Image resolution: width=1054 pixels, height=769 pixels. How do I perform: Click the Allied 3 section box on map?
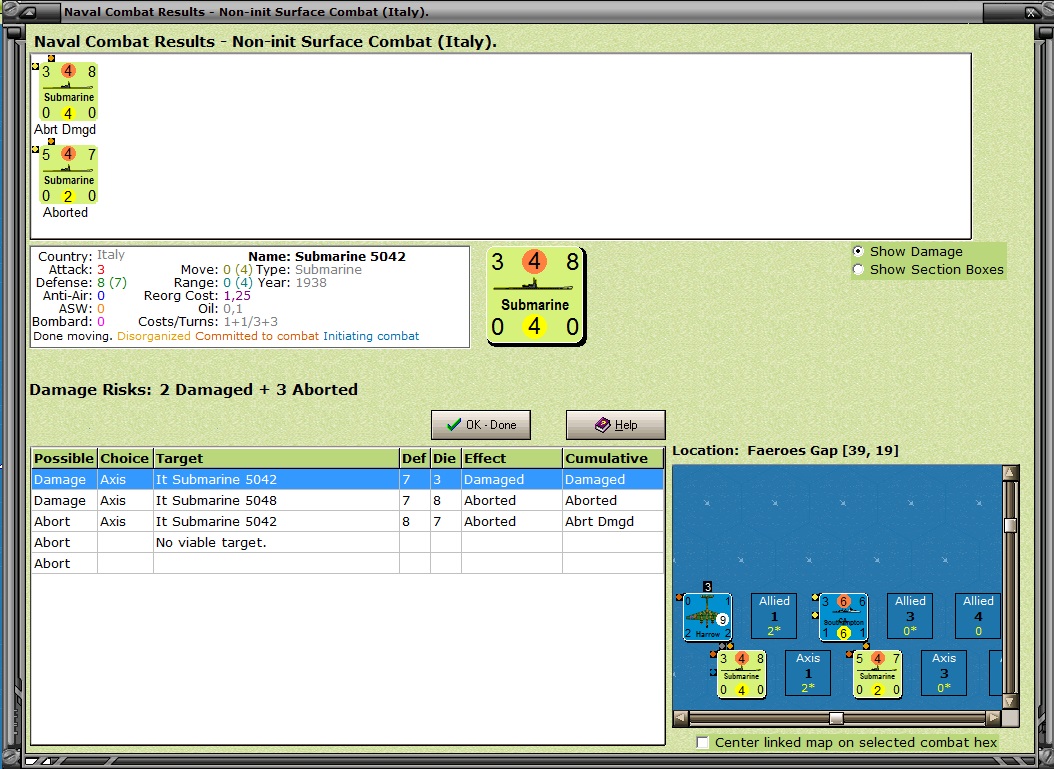click(x=910, y=616)
